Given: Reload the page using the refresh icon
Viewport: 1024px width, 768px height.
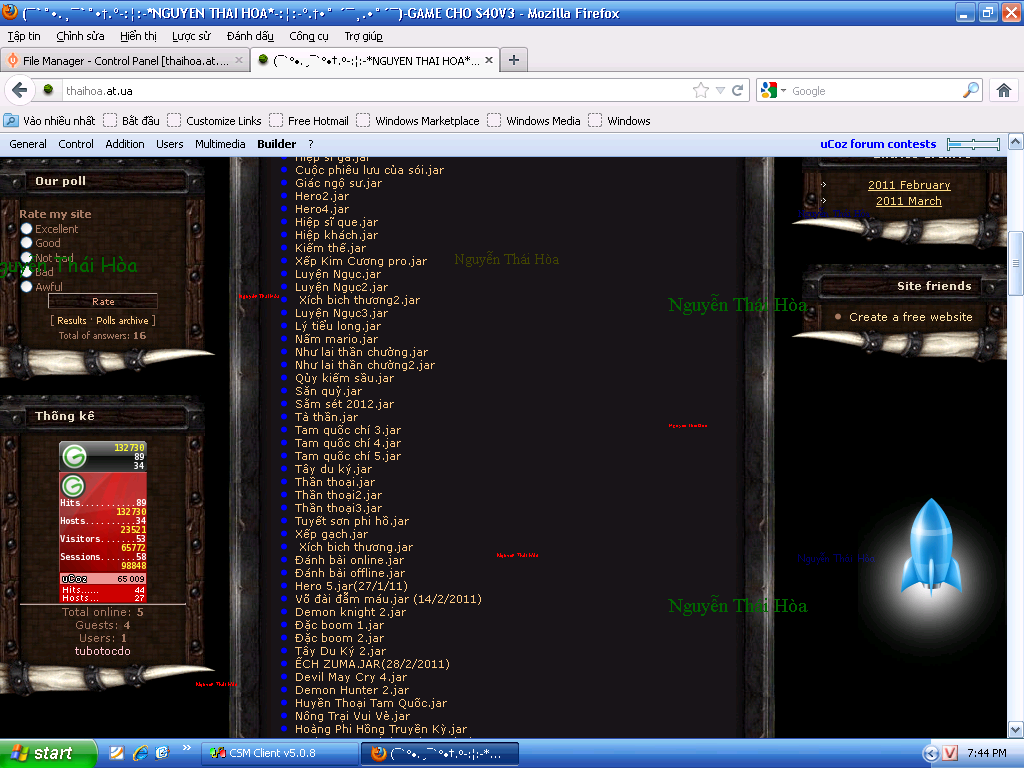Looking at the screenshot, I should [738, 90].
